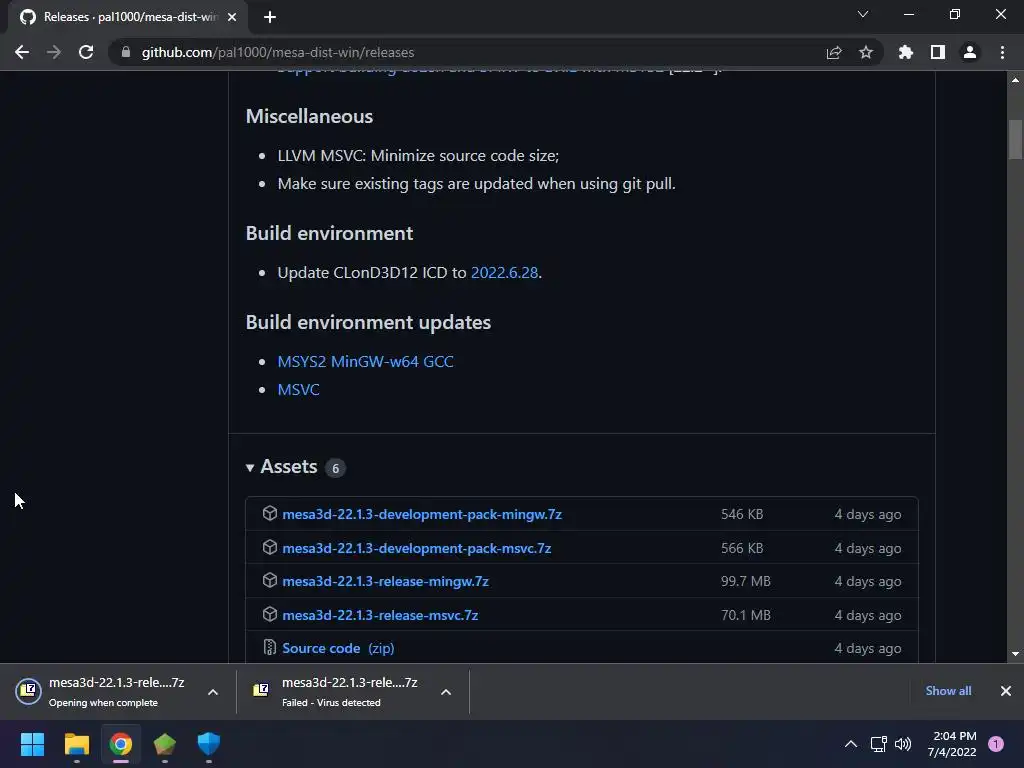Close the Releases tab
This screenshot has height=768, width=1024.
[232, 17]
